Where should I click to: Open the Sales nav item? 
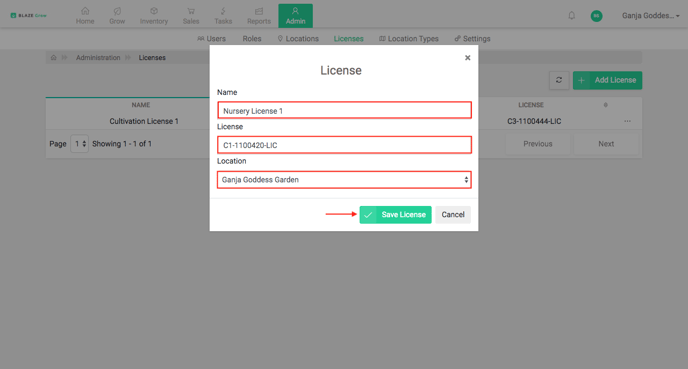point(191,16)
